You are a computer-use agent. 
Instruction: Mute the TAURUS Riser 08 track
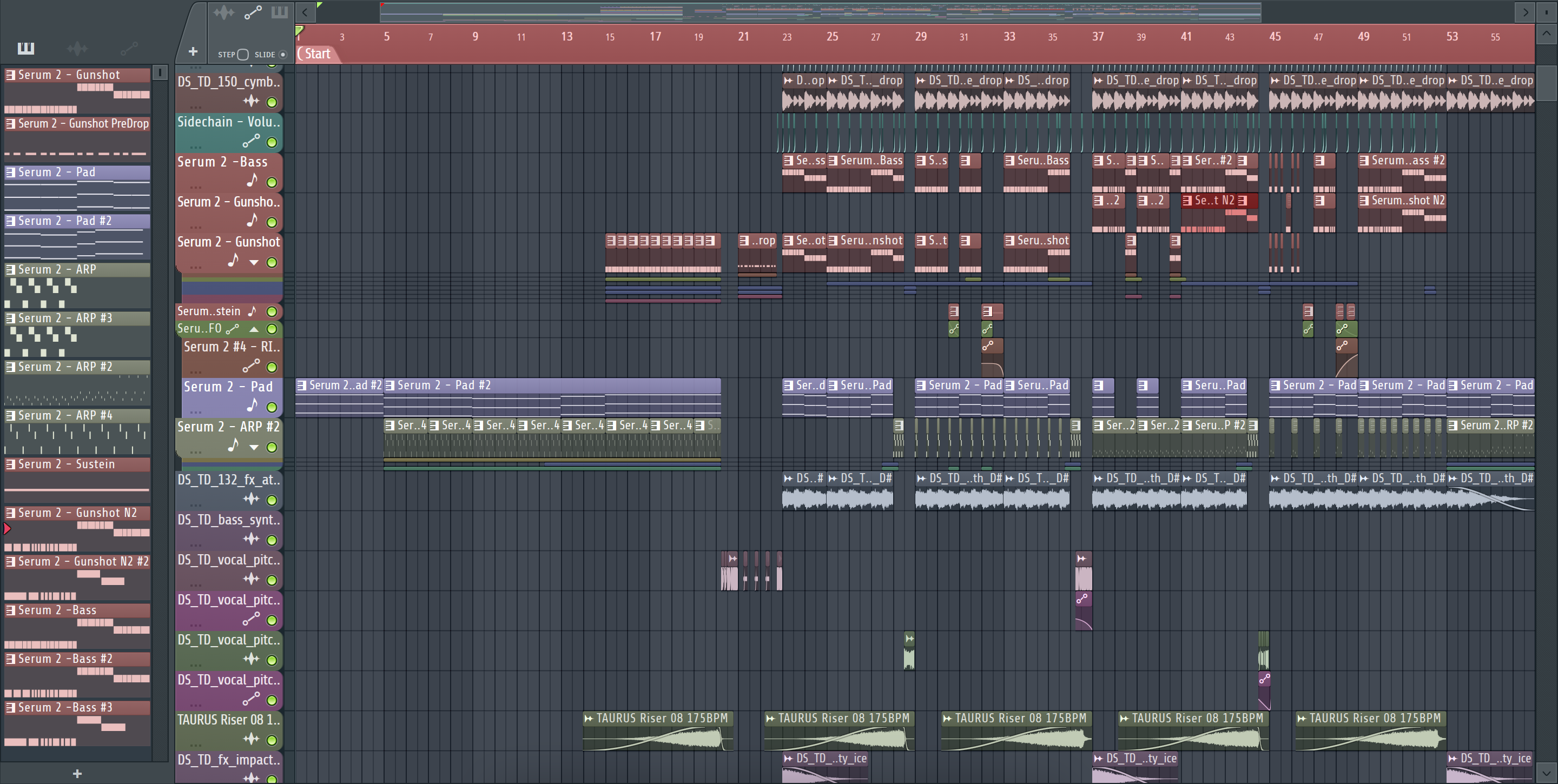[x=272, y=741]
